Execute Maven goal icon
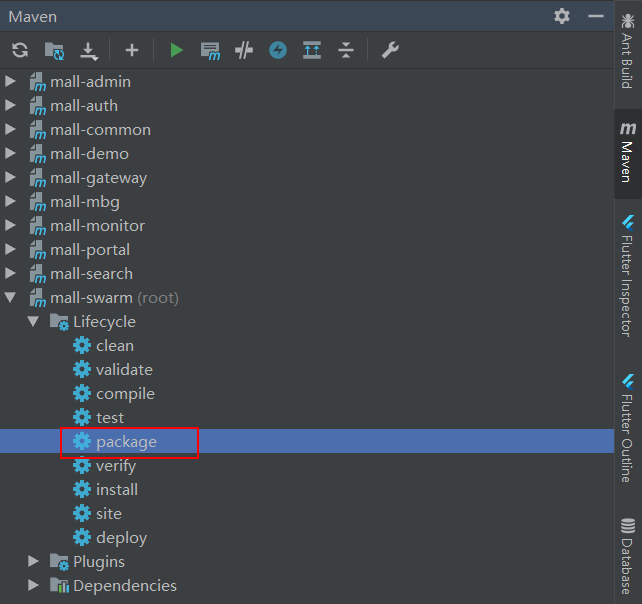This screenshot has height=604, width=642. click(210, 51)
